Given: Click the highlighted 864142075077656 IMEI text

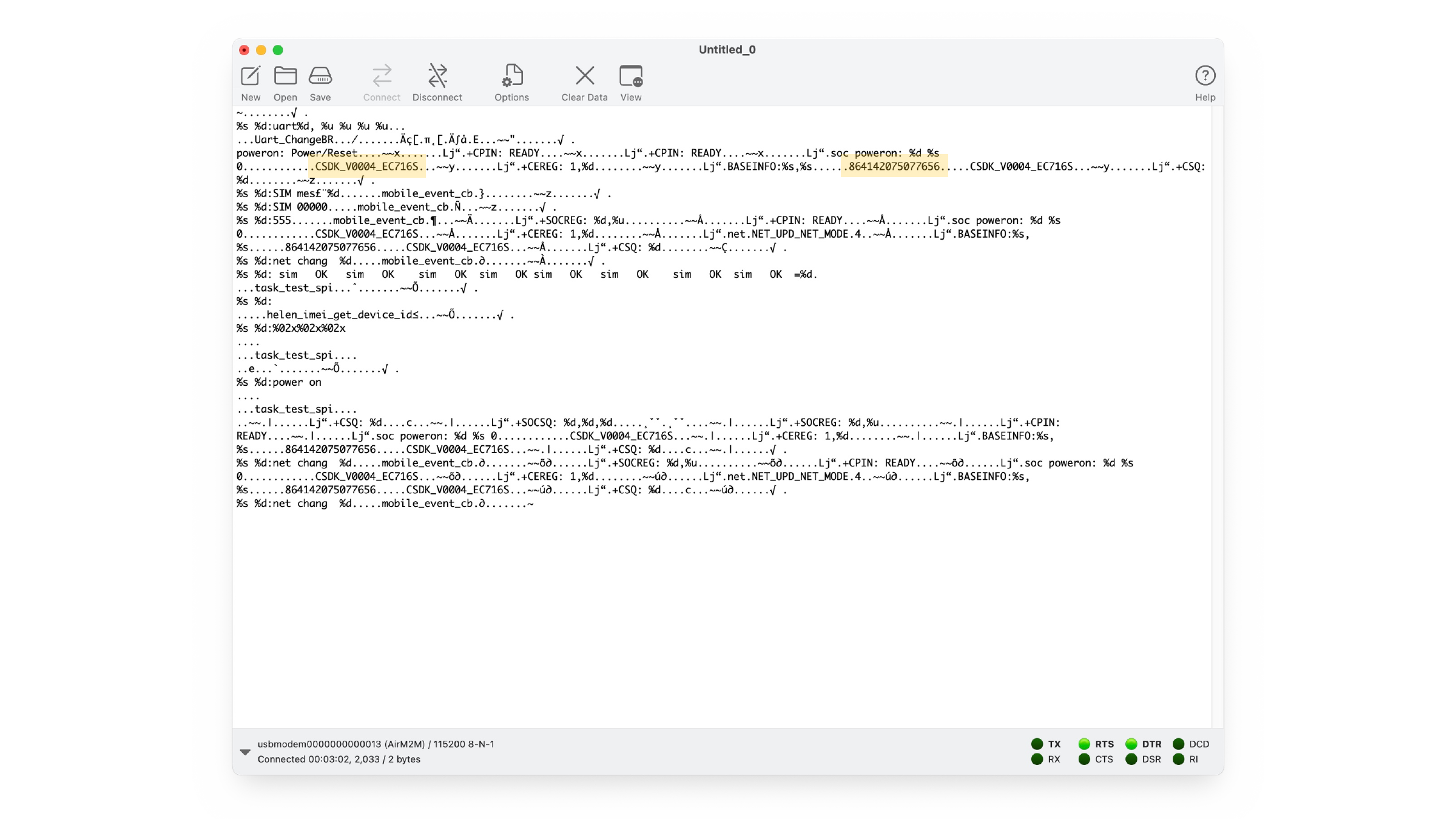Looking at the screenshot, I should (x=894, y=166).
